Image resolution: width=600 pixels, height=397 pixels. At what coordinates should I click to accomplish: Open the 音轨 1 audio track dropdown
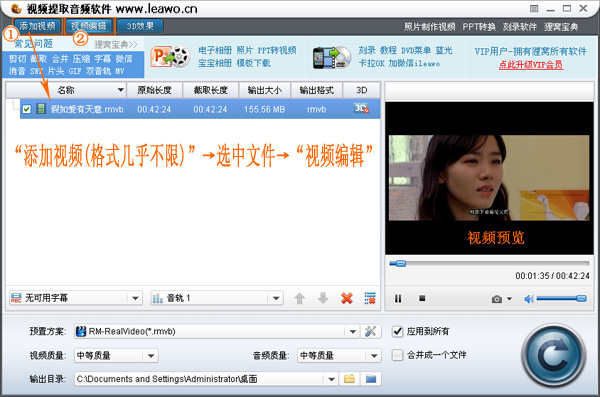coord(217,298)
